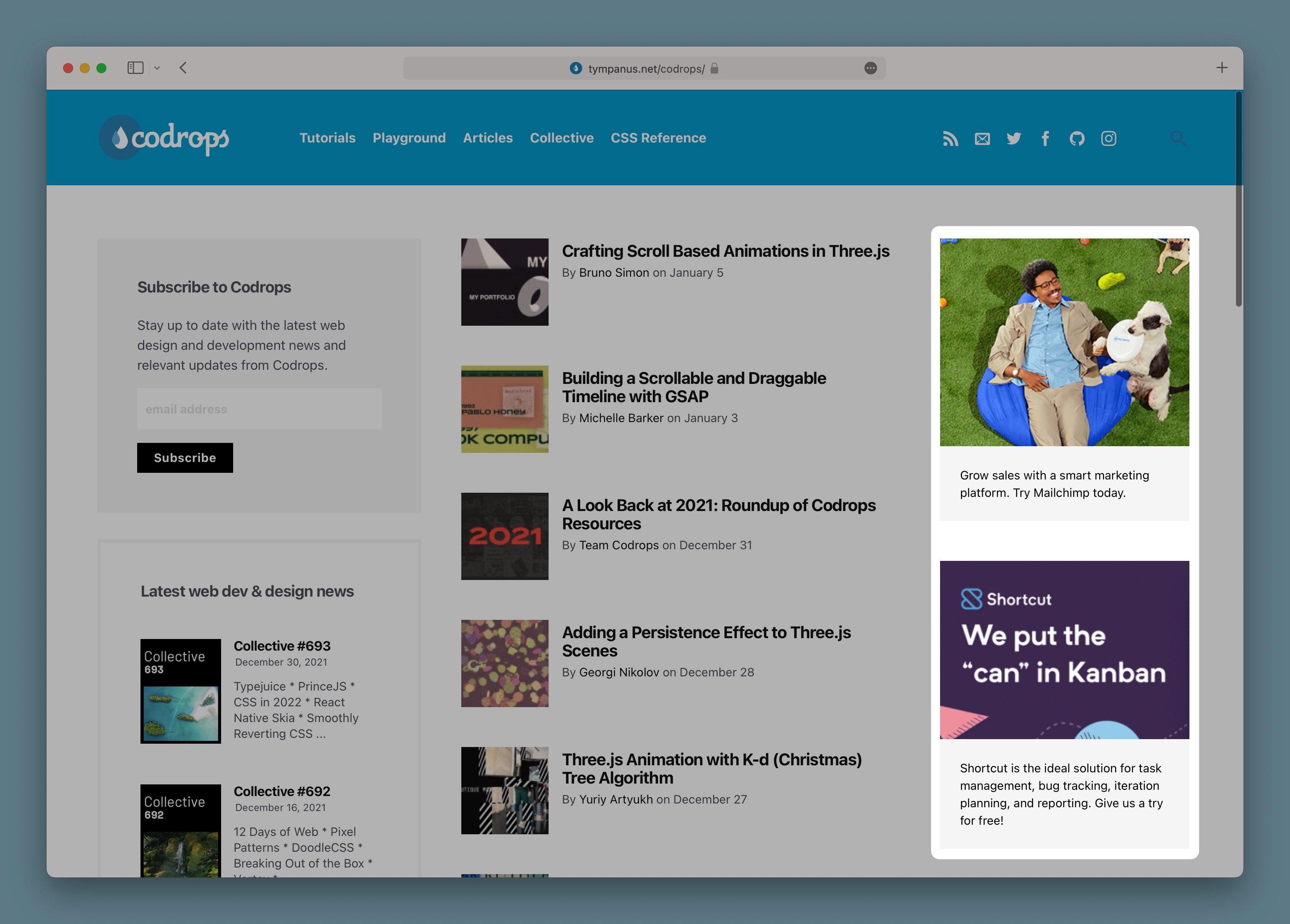Screen dimensions: 1290x924
Task: Click the email address input field
Action: coord(259,409)
